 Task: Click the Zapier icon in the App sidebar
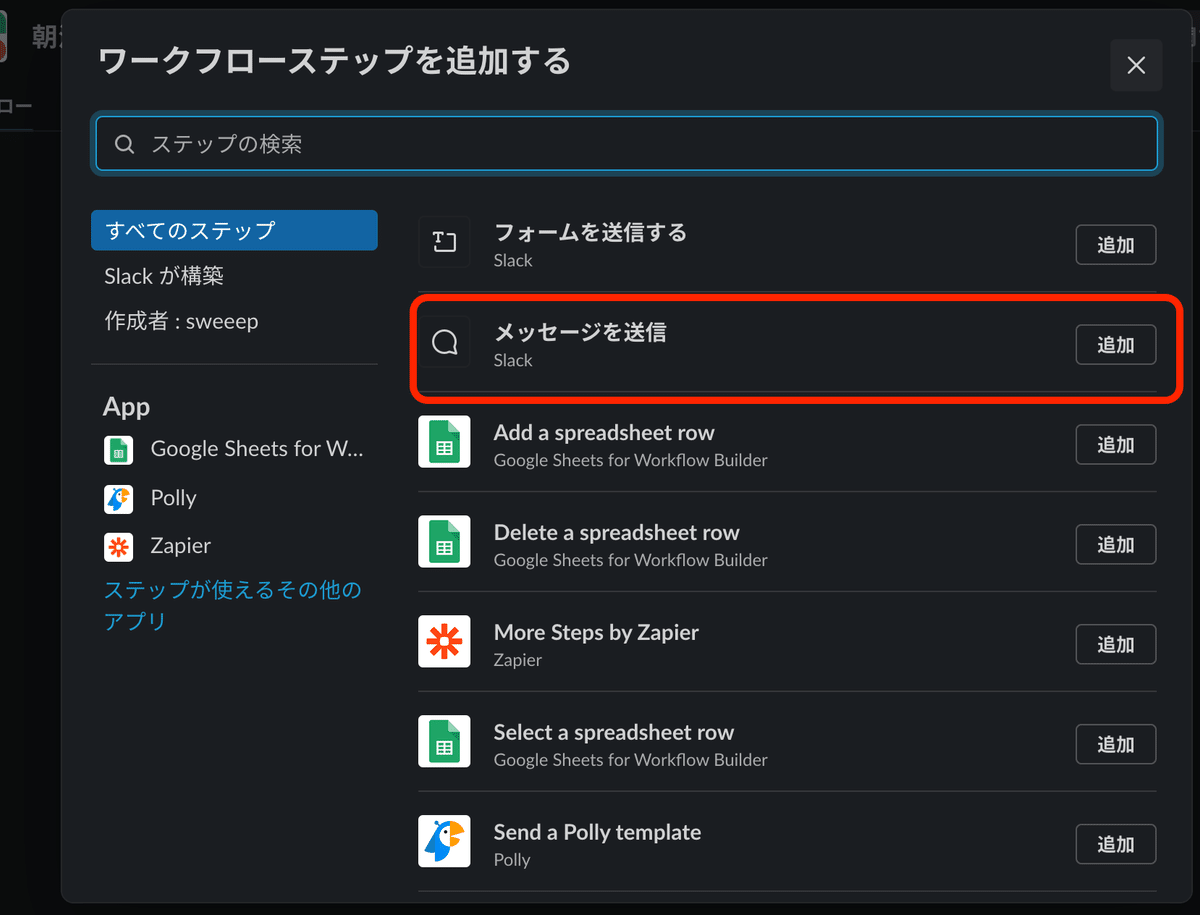pyautogui.click(x=118, y=546)
